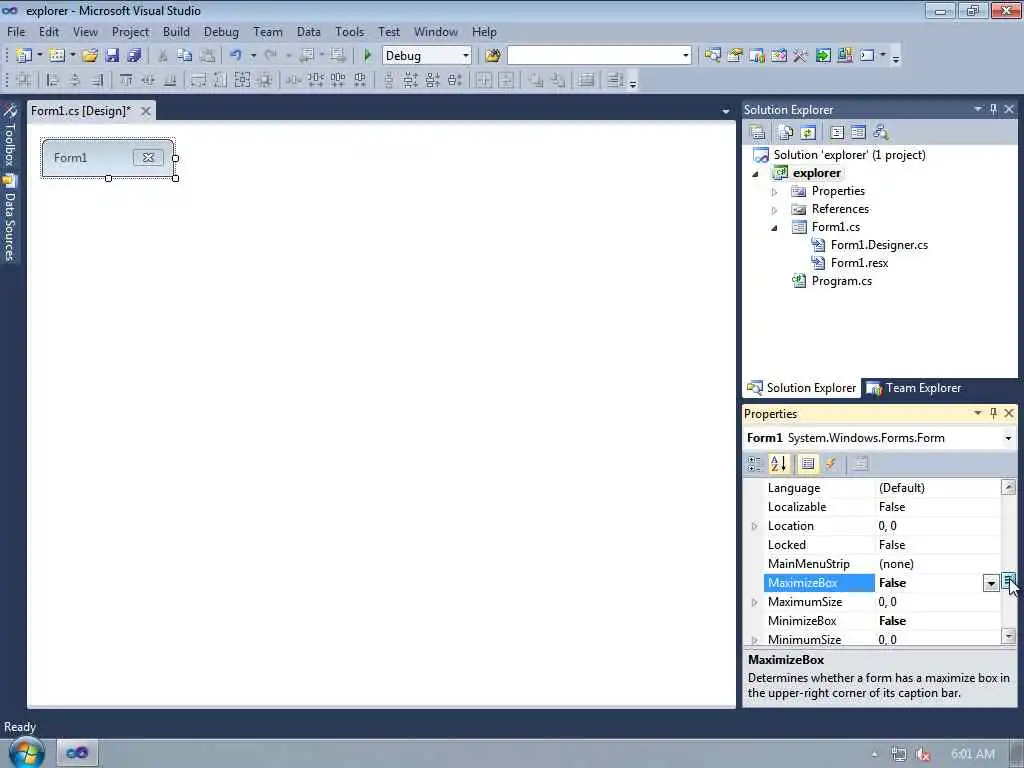Select Program.cs in Solution Explorer
The image size is (1024, 768).
842,281
